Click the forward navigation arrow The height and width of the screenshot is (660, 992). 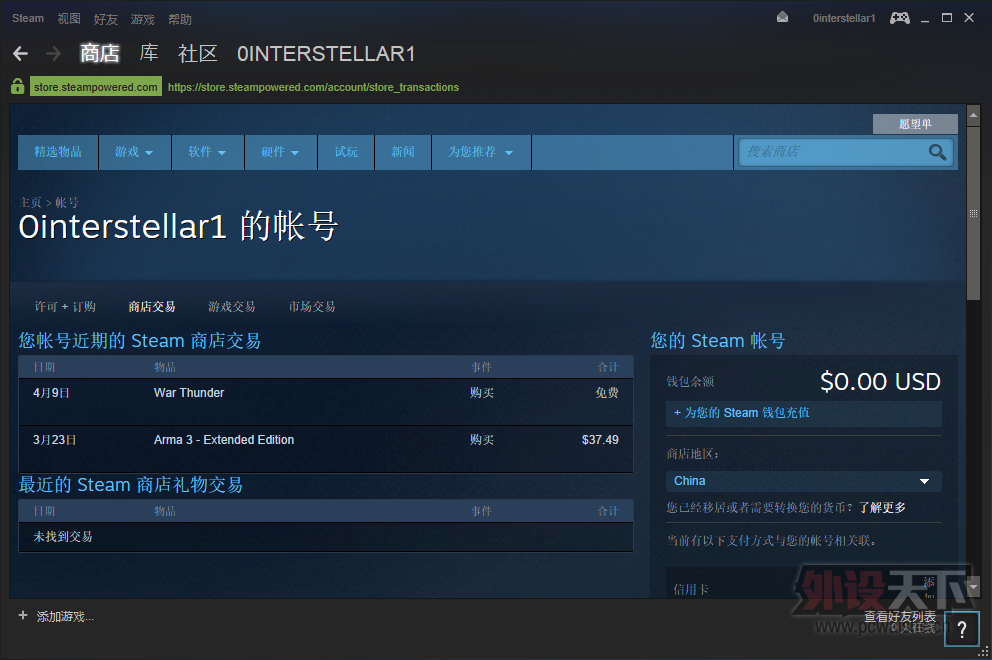tap(54, 54)
